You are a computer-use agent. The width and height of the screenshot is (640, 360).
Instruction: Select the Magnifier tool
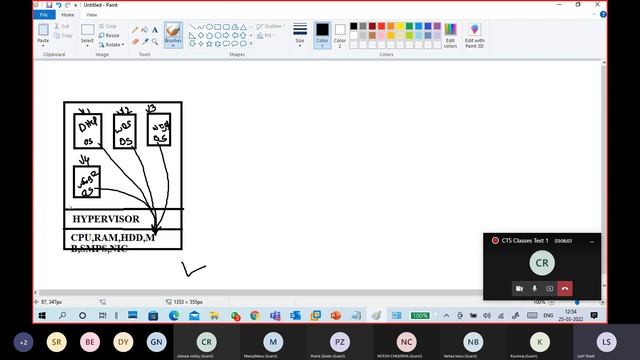pos(155,41)
